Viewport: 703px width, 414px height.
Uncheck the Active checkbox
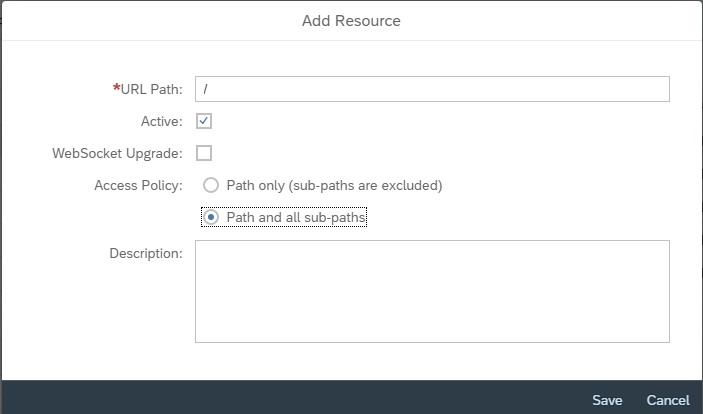click(x=204, y=121)
